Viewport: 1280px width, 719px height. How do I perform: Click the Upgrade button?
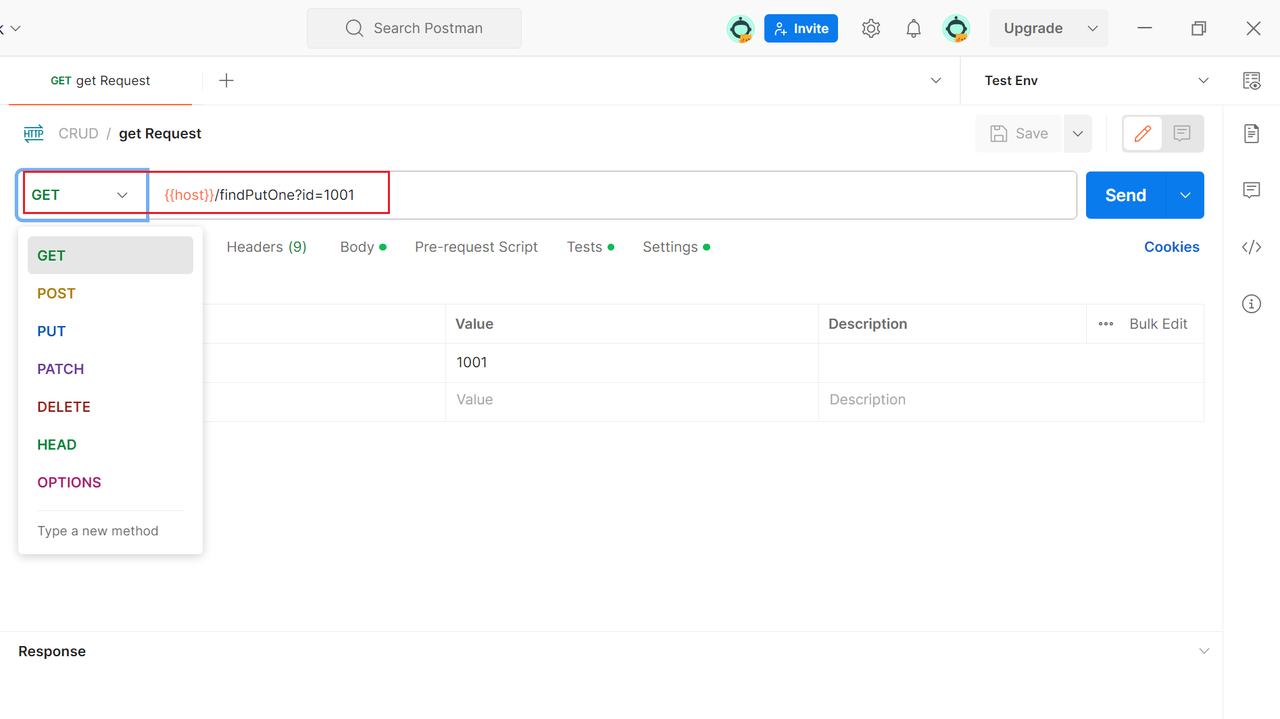[1033, 28]
